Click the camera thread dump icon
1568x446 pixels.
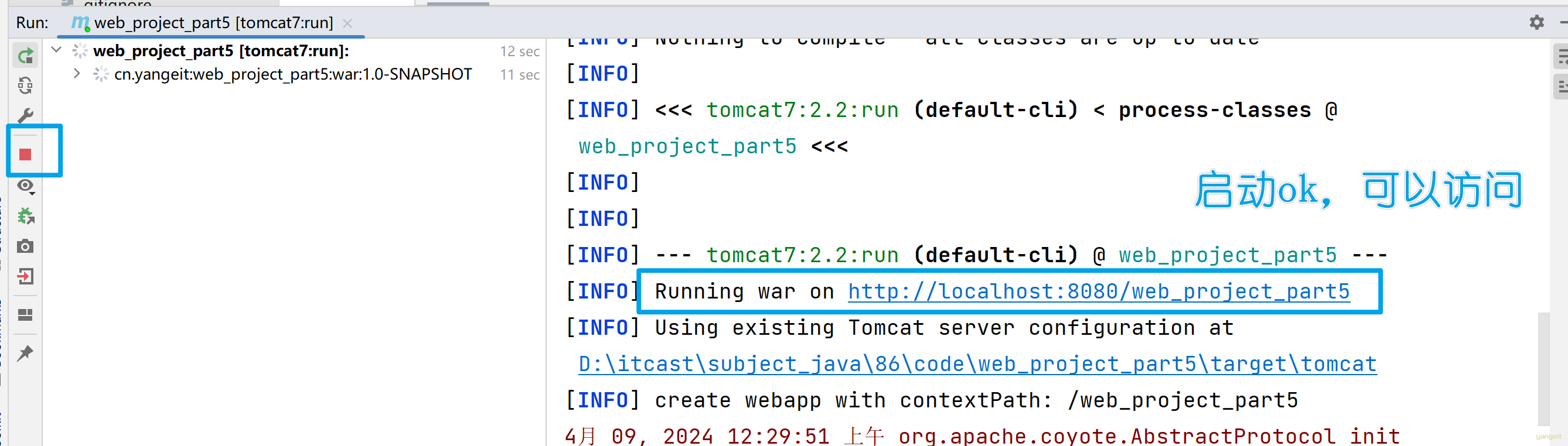click(26, 246)
